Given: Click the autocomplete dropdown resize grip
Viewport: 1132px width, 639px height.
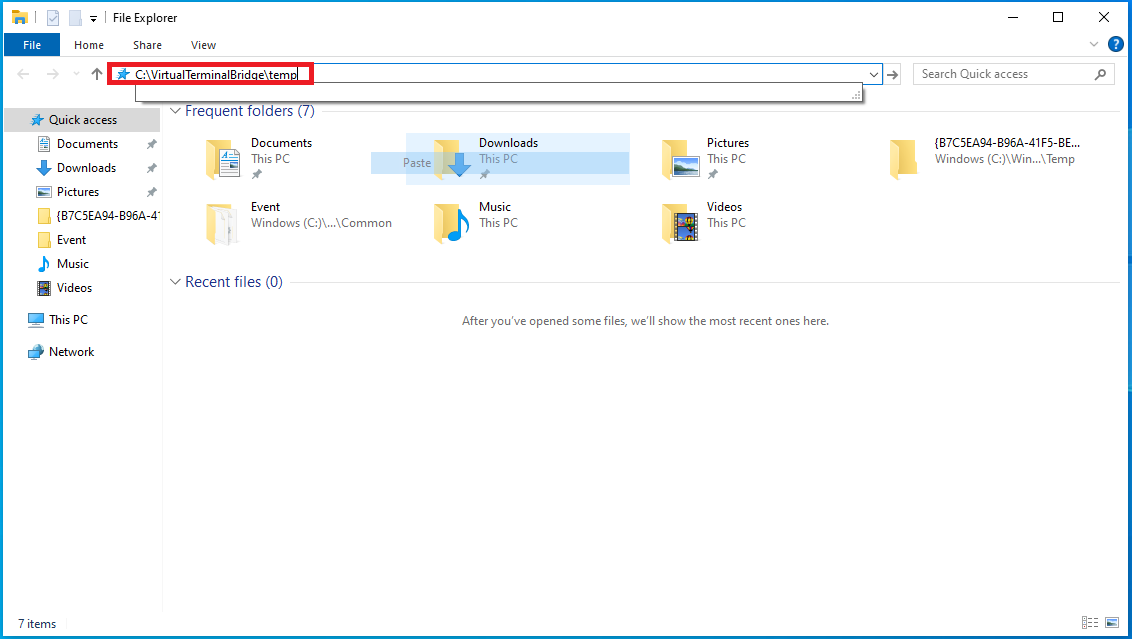Looking at the screenshot, I should pos(856,95).
